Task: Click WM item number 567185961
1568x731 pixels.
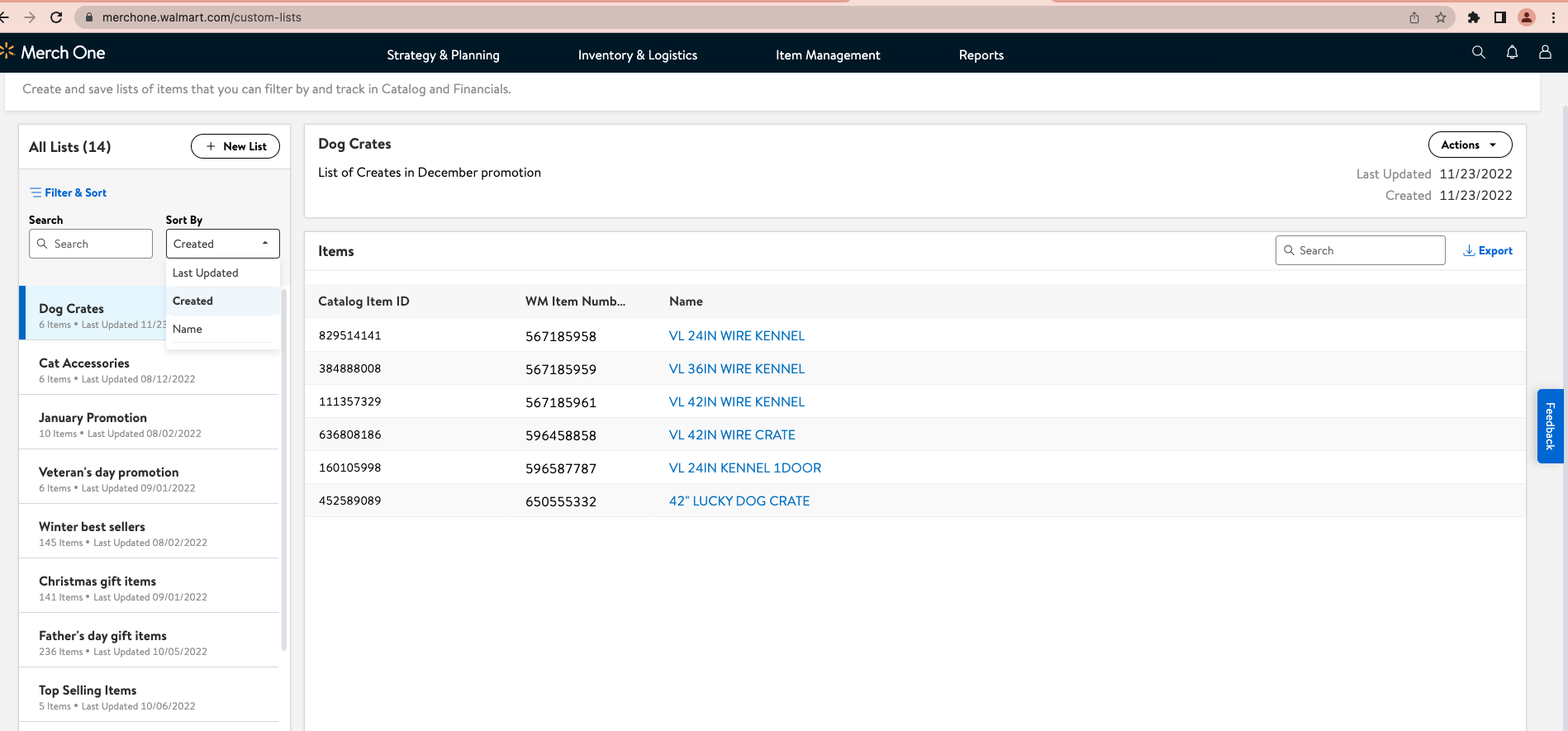Action: pyautogui.click(x=561, y=402)
